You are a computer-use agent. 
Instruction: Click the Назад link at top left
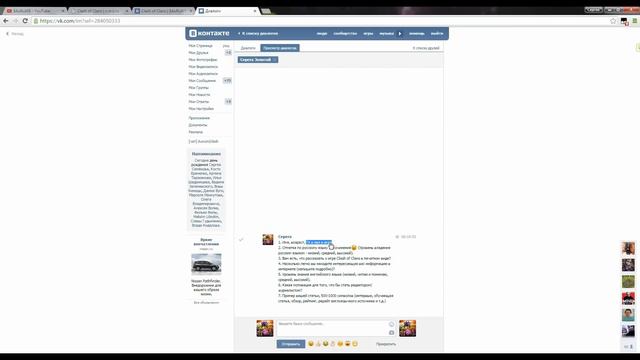click(x=15, y=34)
